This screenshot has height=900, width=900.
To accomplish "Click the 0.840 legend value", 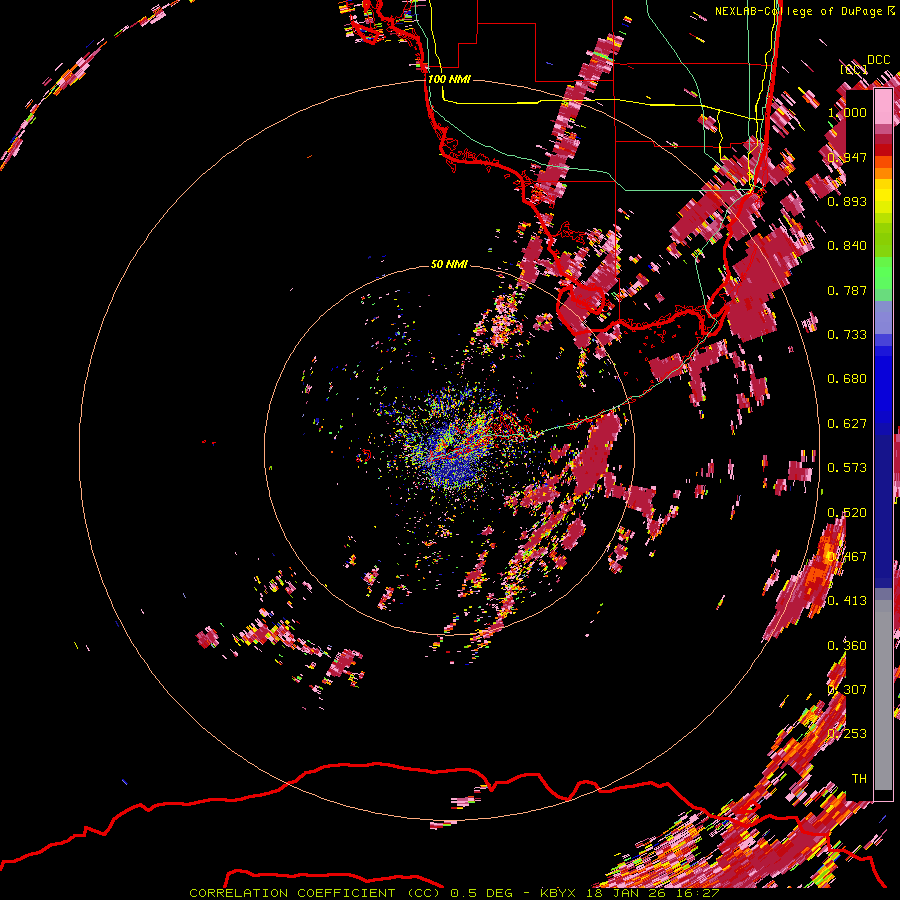I will (847, 246).
